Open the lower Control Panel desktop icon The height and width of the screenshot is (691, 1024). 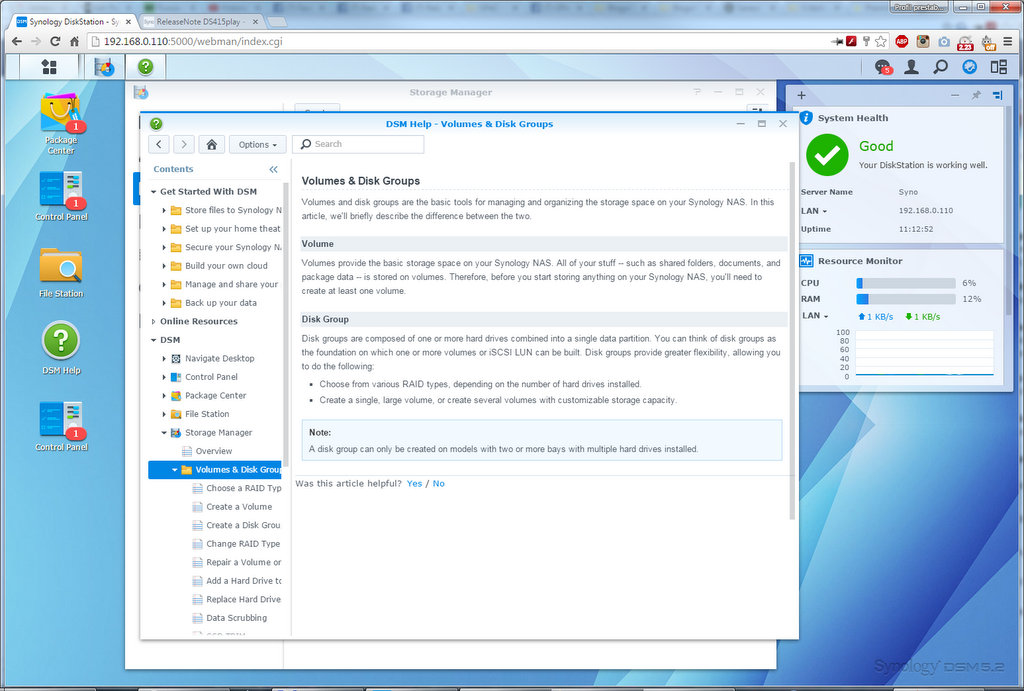(61, 426)
